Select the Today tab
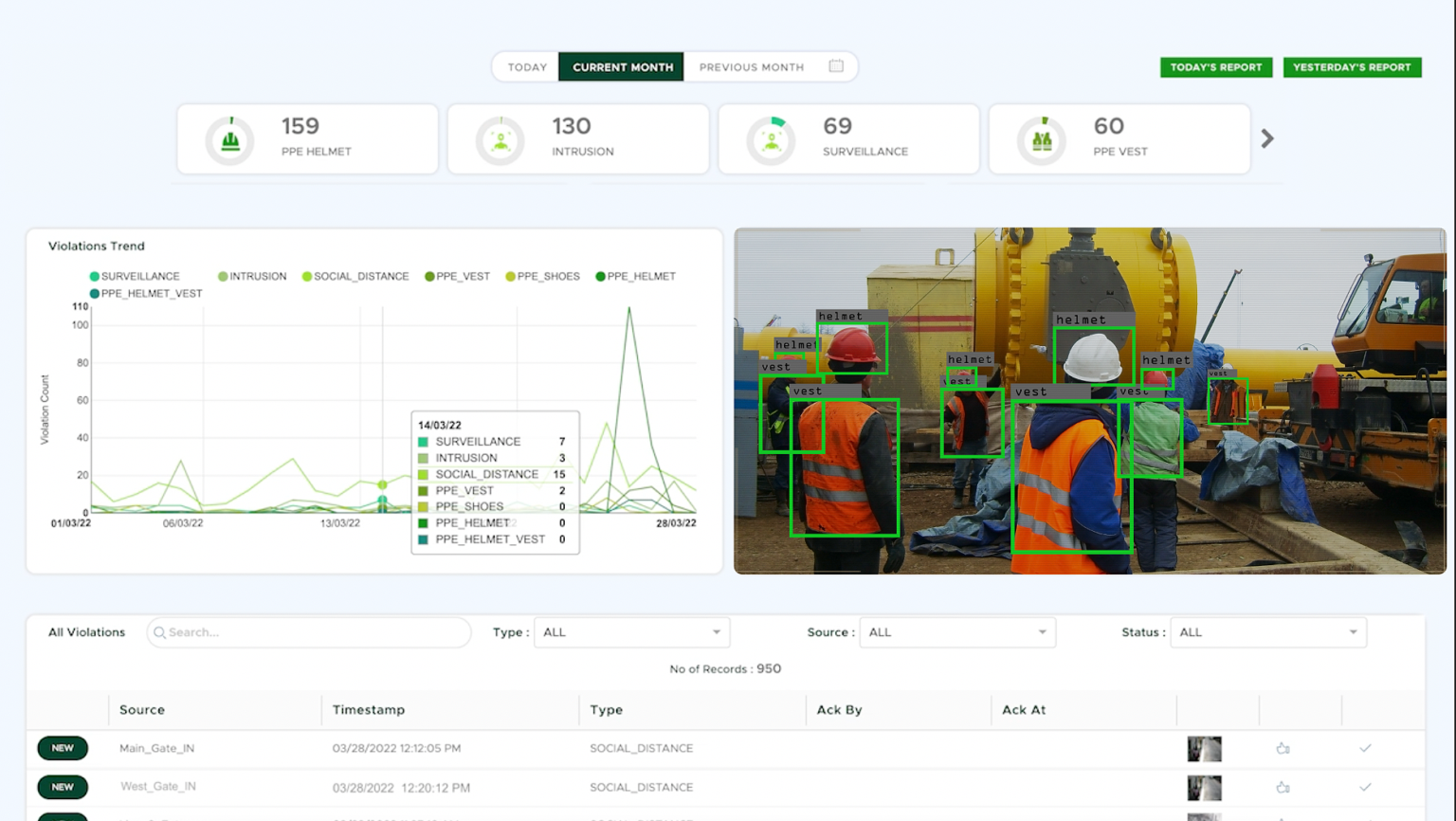This screenshot has height=821, width=1456. [x=527, y=66]
